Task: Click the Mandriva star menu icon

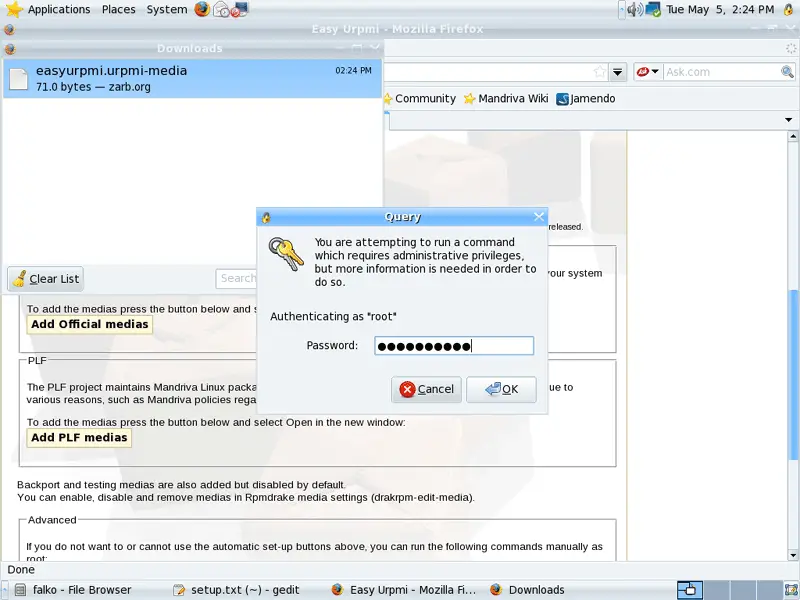Action: [14, 9]
